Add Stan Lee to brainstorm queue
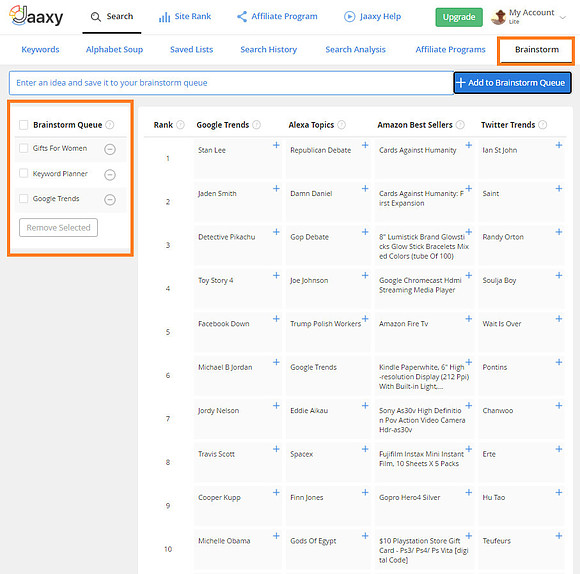The height and width of the screenshot is (574, 580). pyautogui.click(x=276, y=145)
